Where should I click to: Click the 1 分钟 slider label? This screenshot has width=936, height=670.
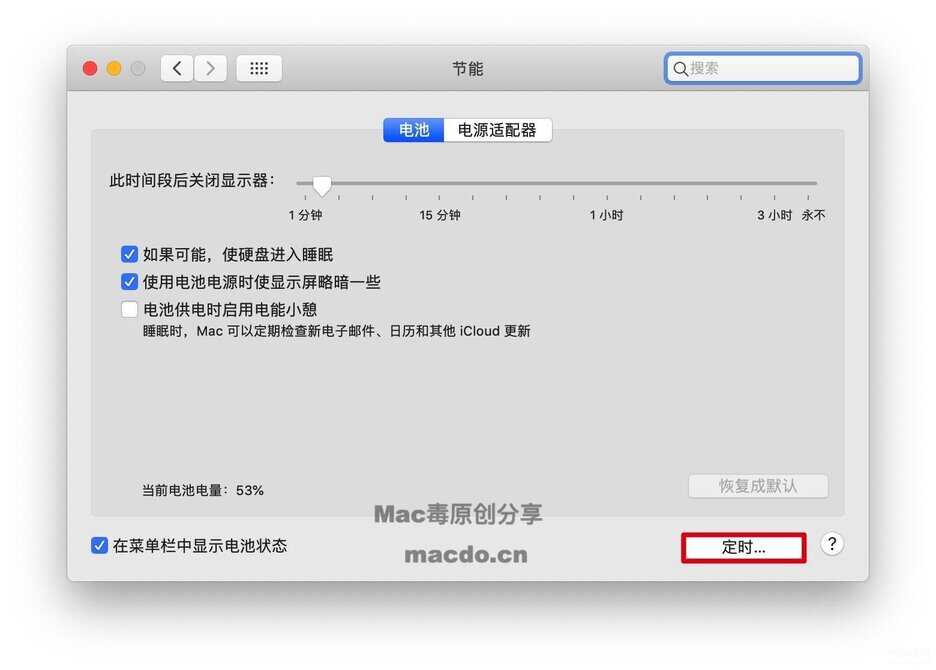coord(305,215)
